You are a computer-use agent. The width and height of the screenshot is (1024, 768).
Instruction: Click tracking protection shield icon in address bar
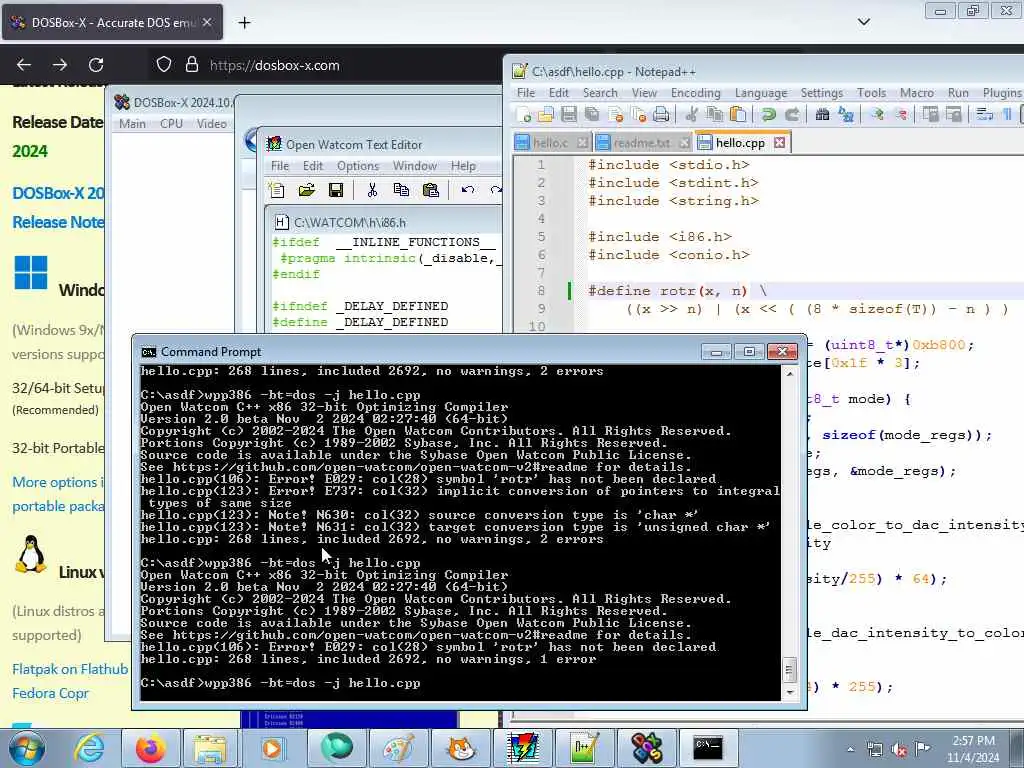coord(164,65)
